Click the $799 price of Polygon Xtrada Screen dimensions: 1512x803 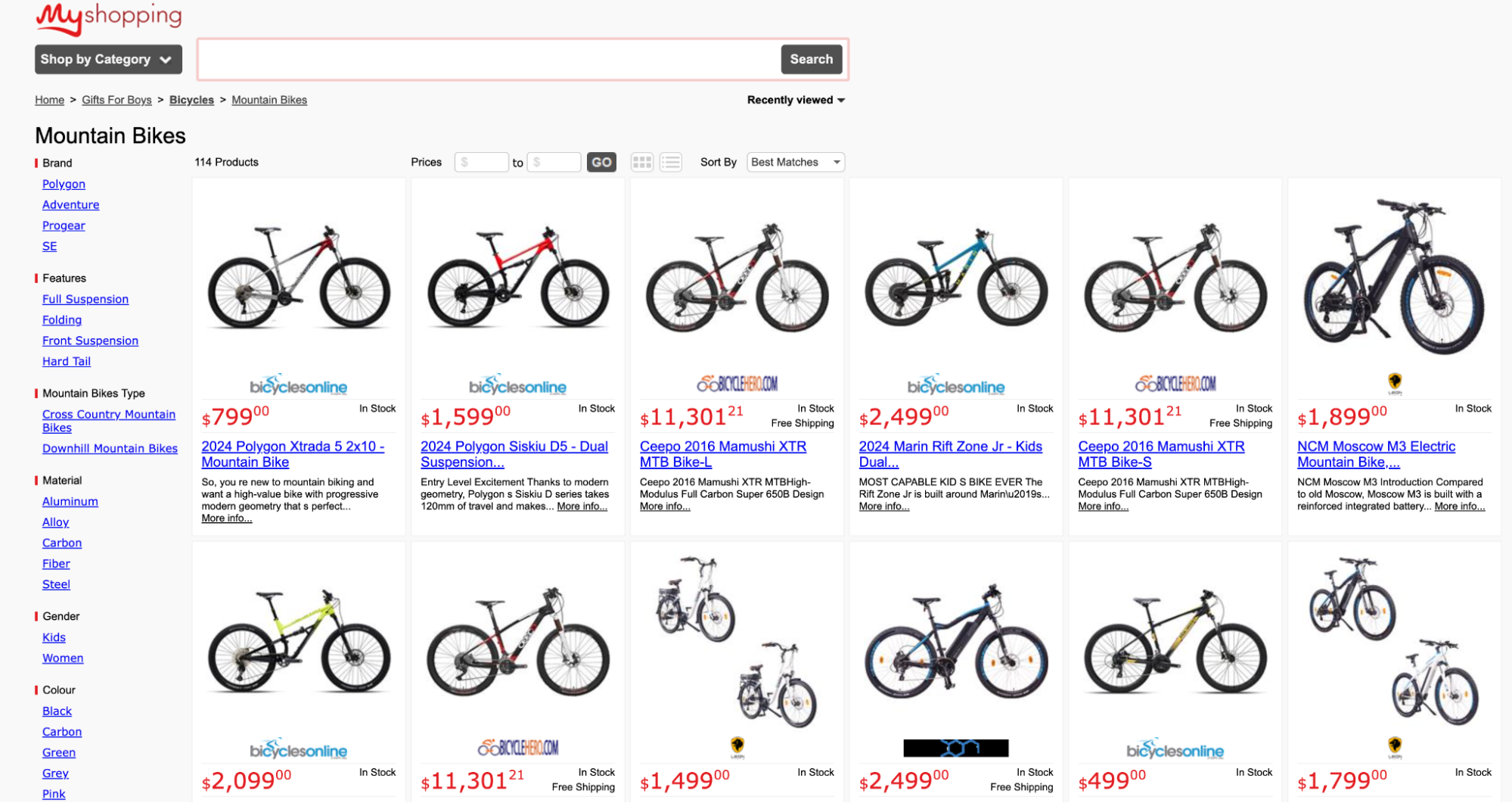point(235,416)
